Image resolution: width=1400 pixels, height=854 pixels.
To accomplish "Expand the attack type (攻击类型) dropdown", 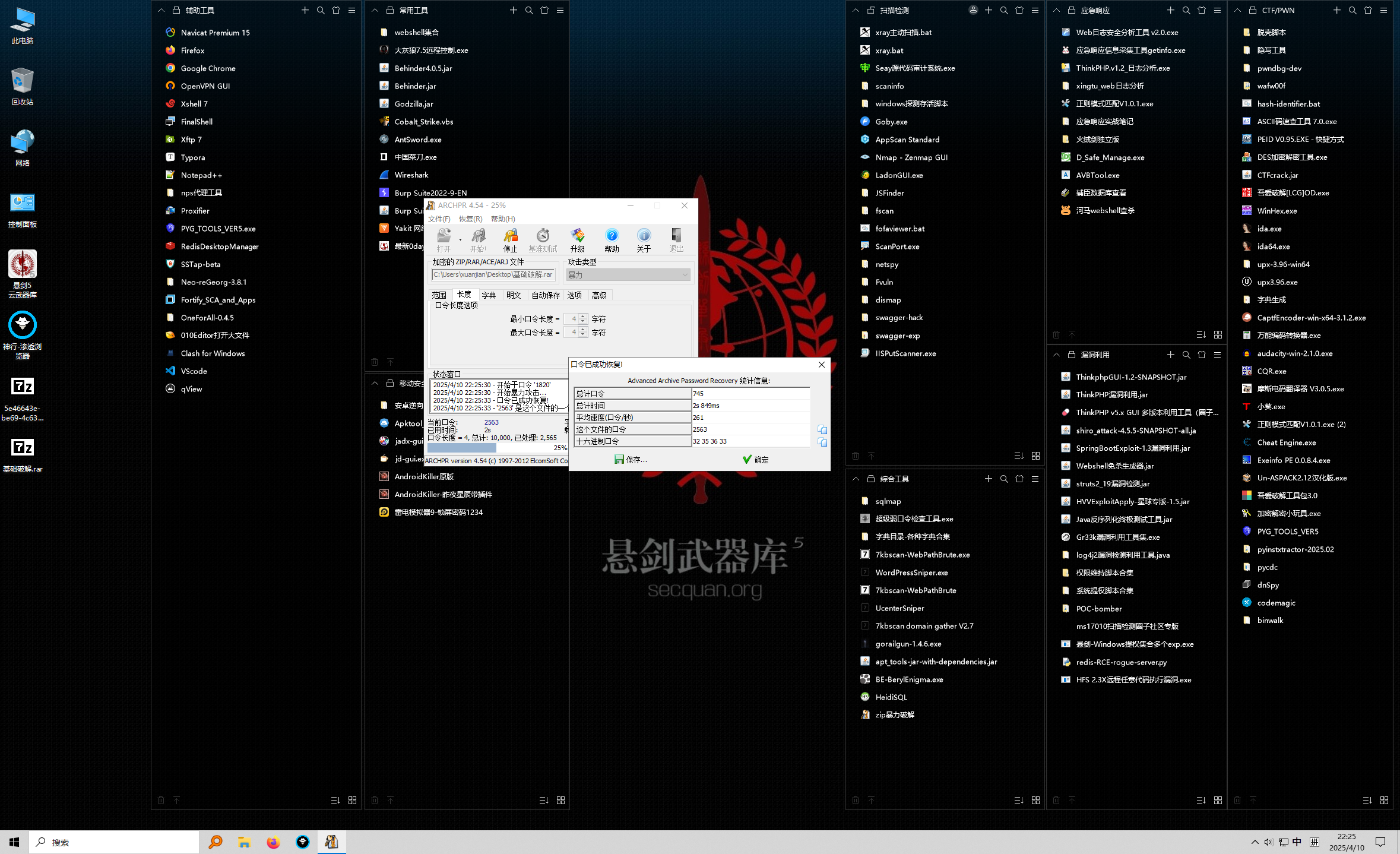I will pos(685,274).
